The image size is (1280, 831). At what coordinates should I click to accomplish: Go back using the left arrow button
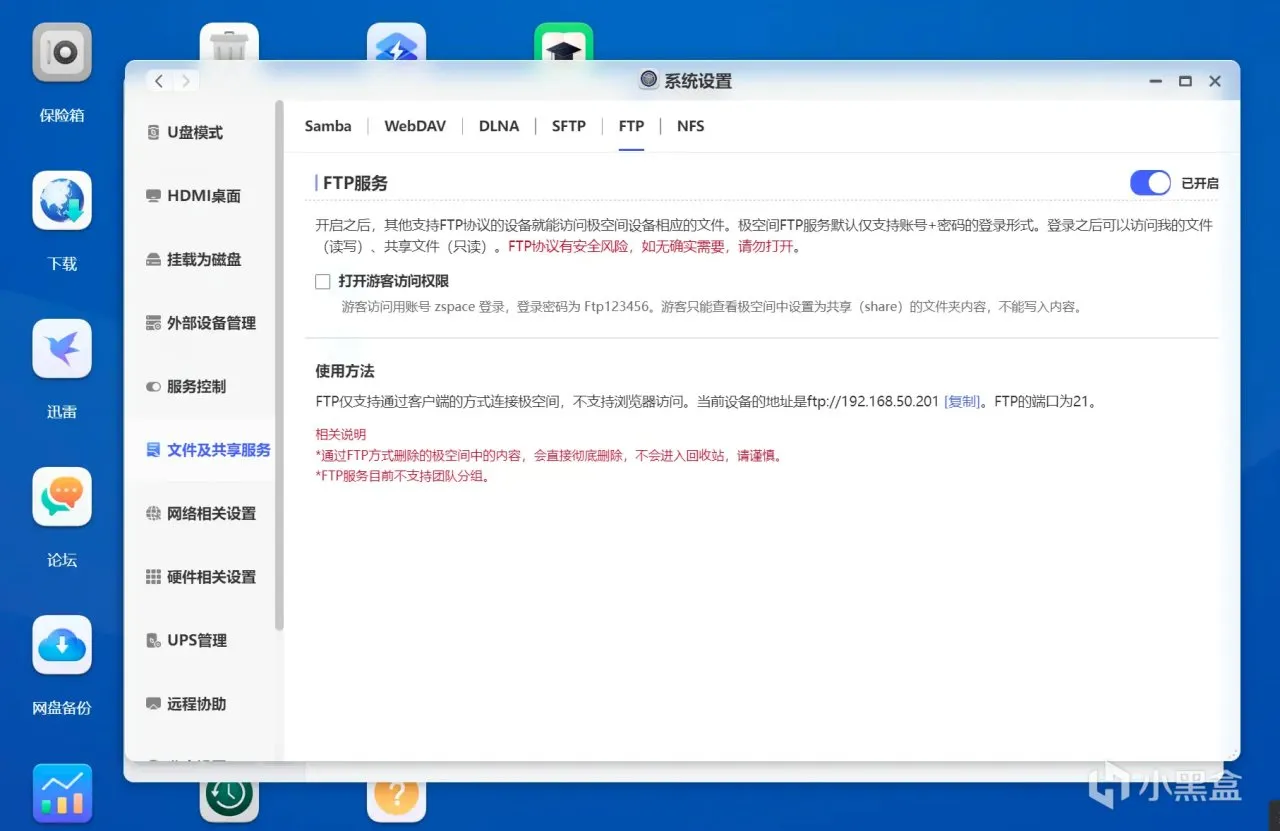[x=159, y=81]
